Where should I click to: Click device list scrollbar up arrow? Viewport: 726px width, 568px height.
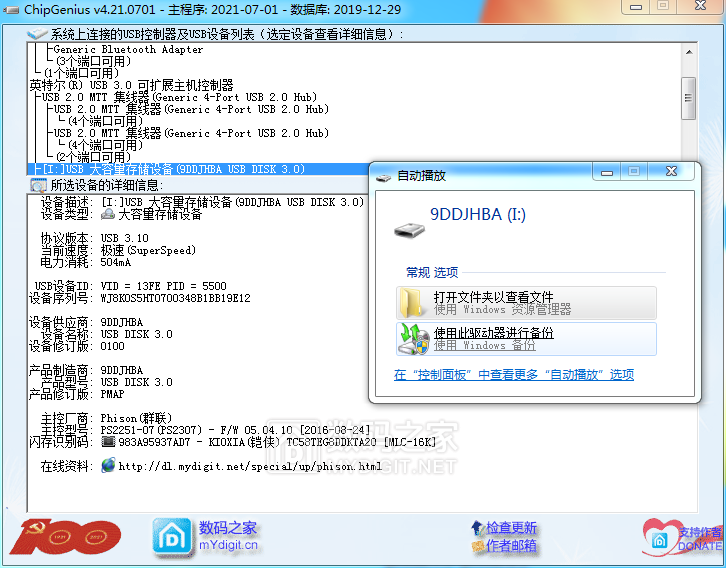[689, 52]
